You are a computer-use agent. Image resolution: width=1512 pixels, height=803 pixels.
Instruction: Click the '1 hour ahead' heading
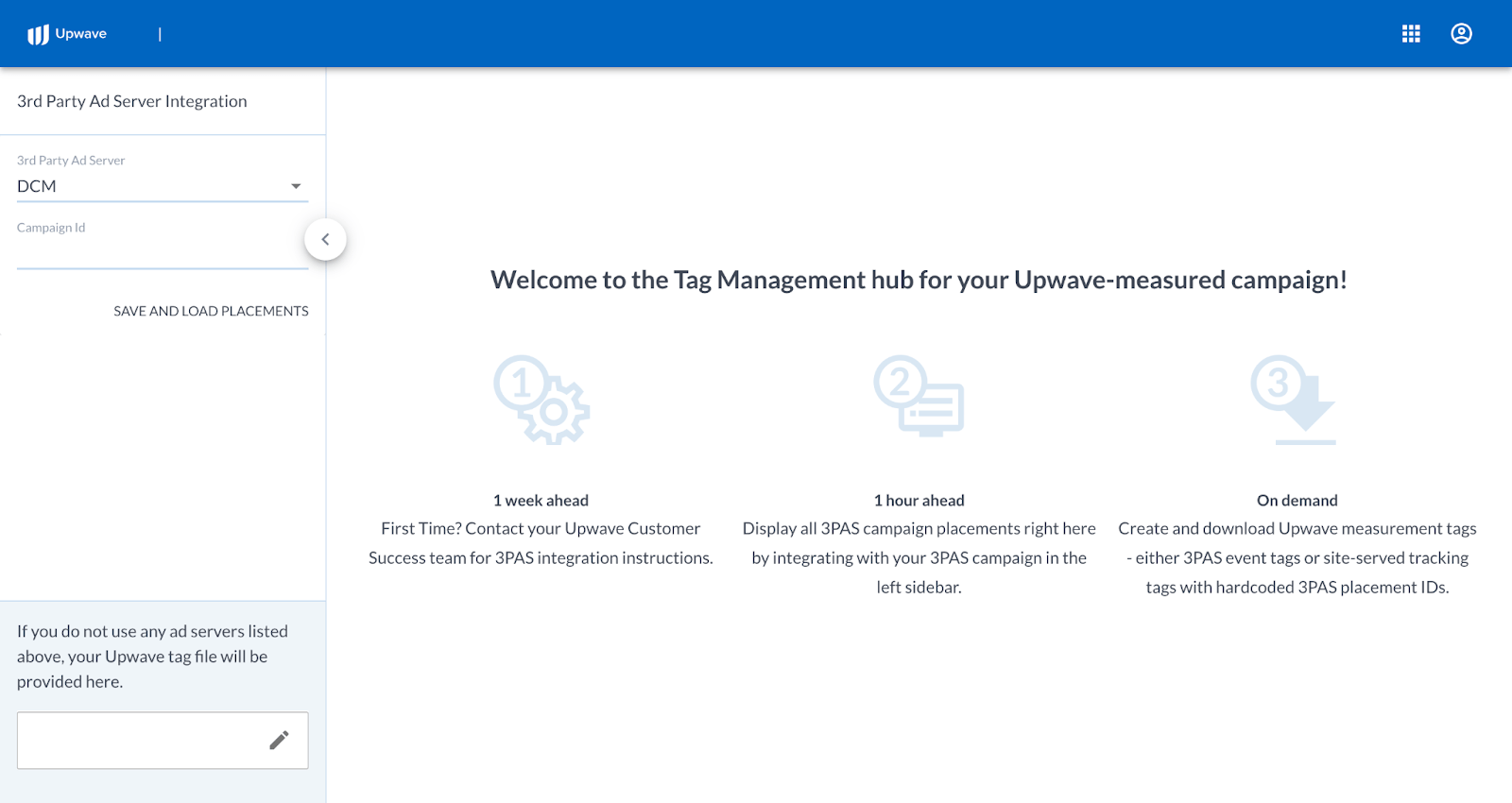pyautogui.click(x=919, y=501)
